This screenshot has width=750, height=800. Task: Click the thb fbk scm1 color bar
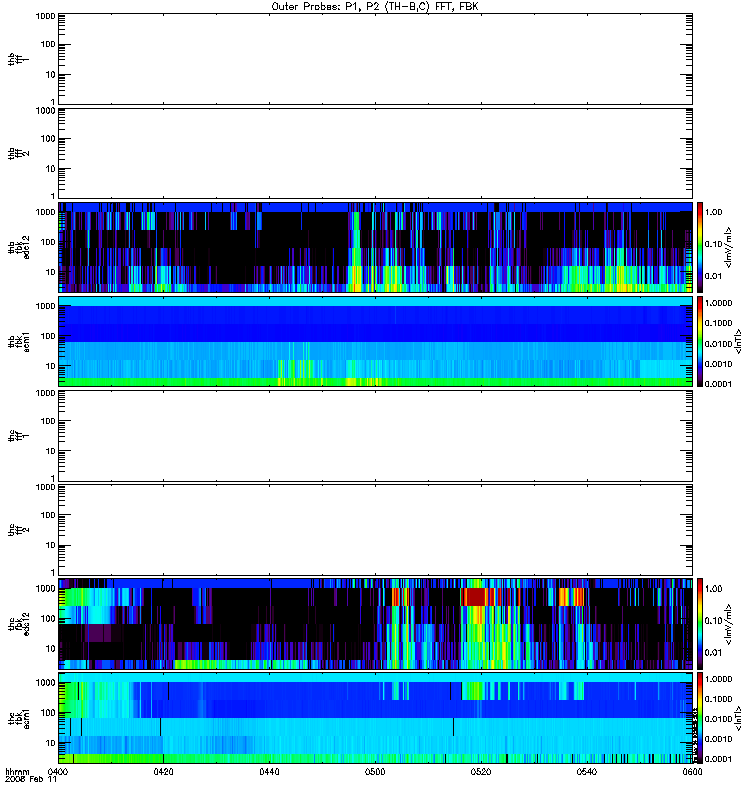click(700, 341)
